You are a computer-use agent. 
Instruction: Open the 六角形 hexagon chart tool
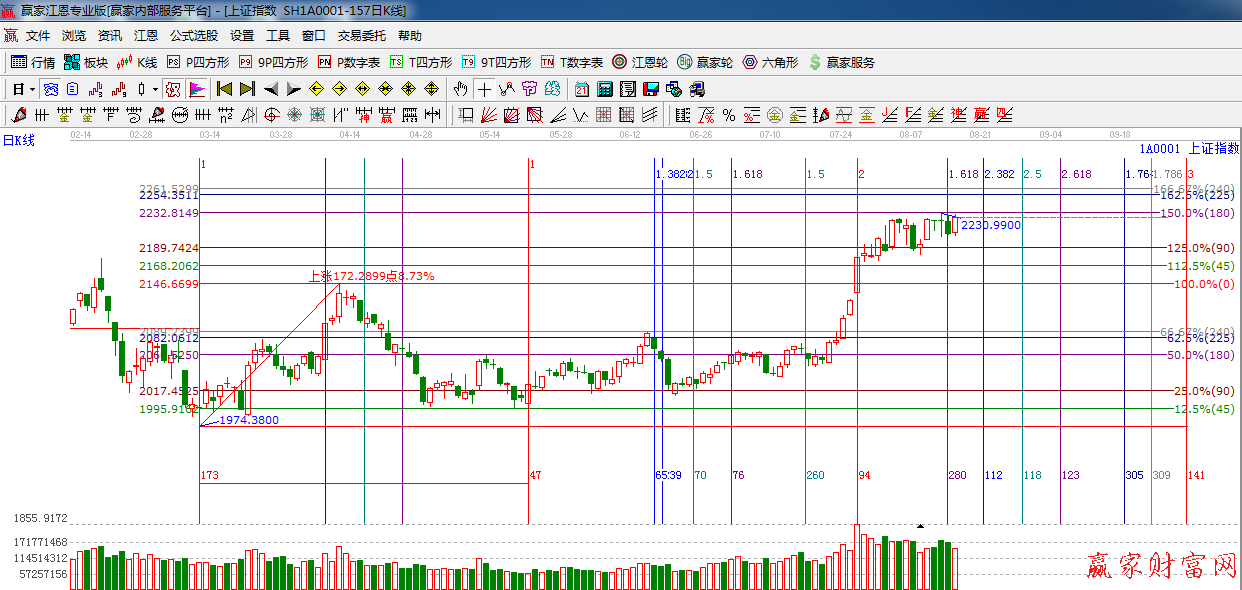pos(769,62)
